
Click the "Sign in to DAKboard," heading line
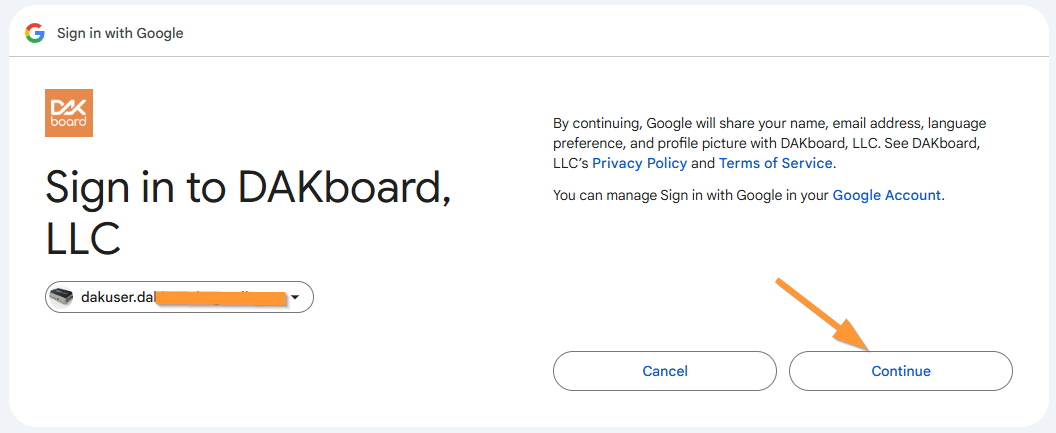[248, 187]
